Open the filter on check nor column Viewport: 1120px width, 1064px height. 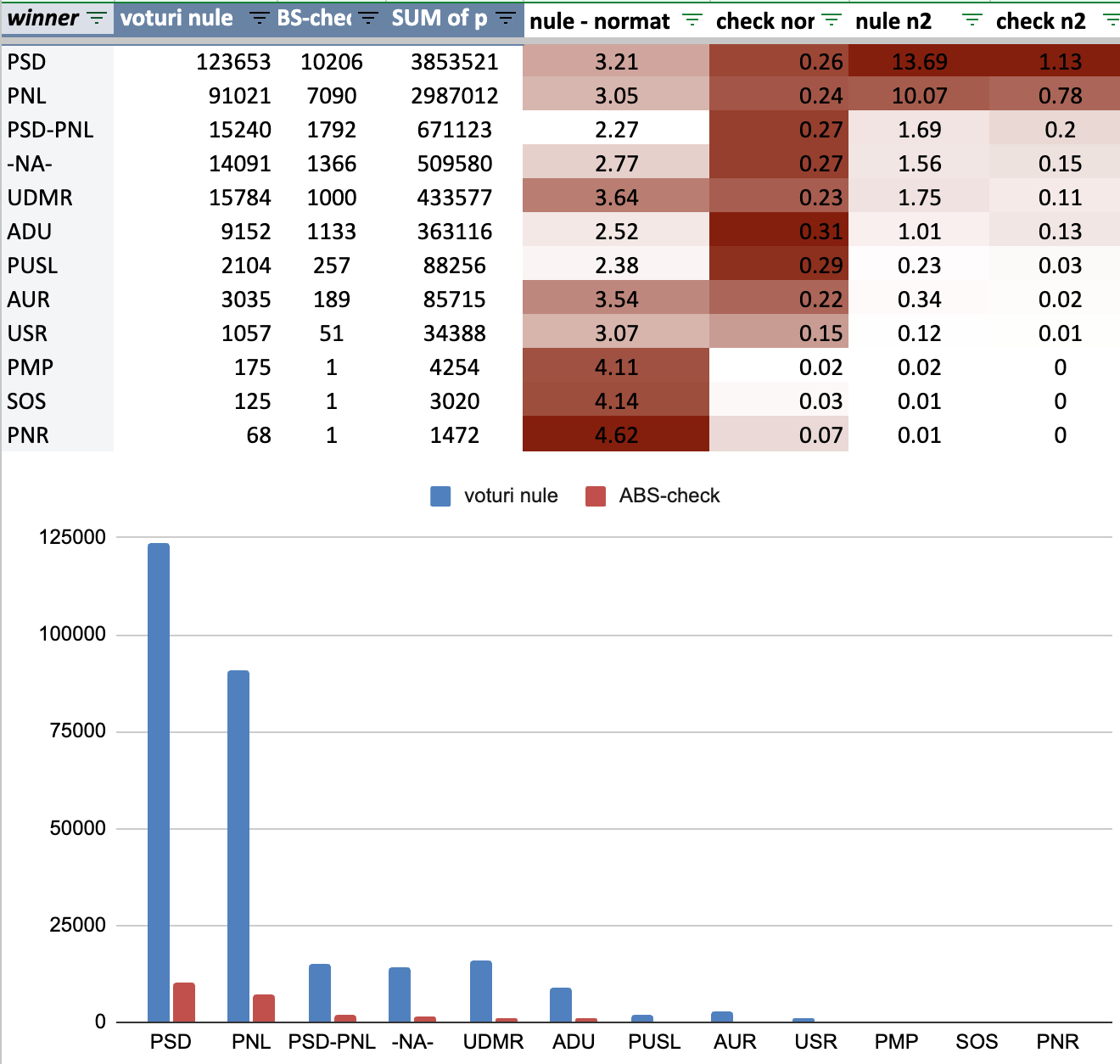coord(832,20)
